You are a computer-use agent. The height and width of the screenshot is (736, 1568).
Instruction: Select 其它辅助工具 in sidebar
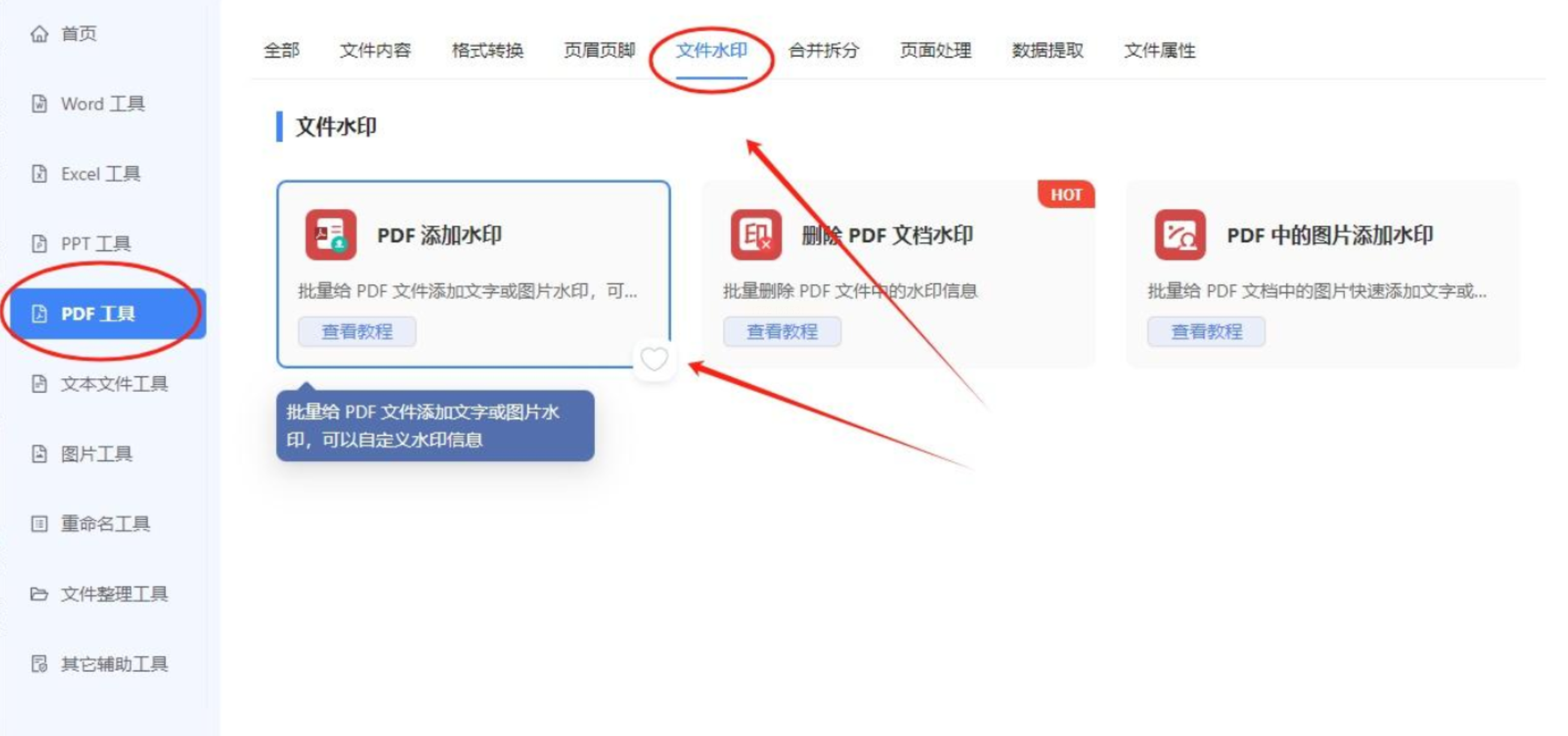click(x=114, y=664)
